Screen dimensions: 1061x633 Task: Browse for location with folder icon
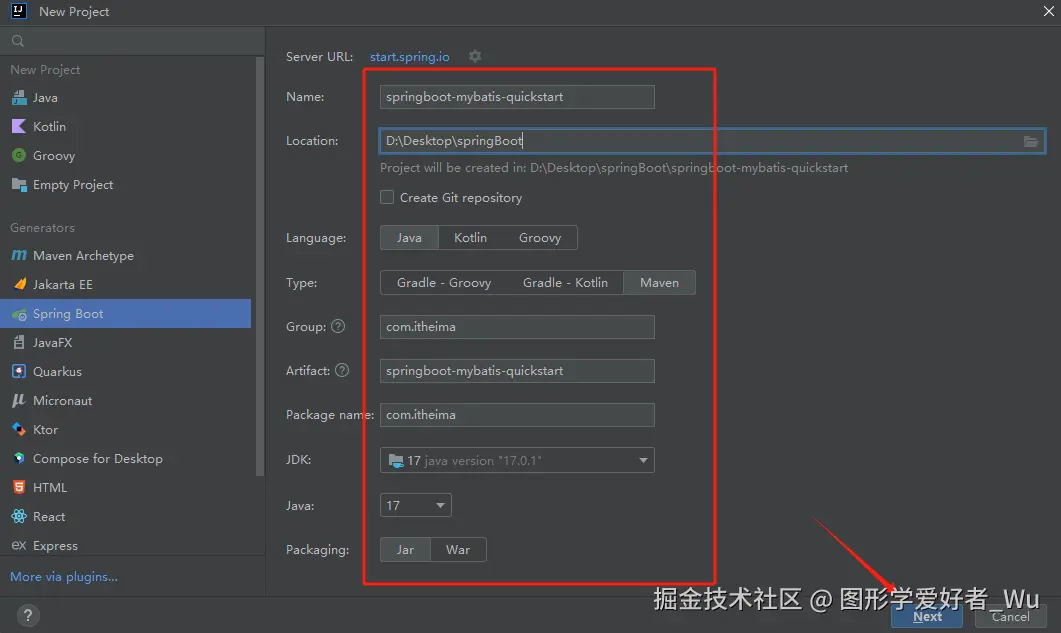point(1030,141)
